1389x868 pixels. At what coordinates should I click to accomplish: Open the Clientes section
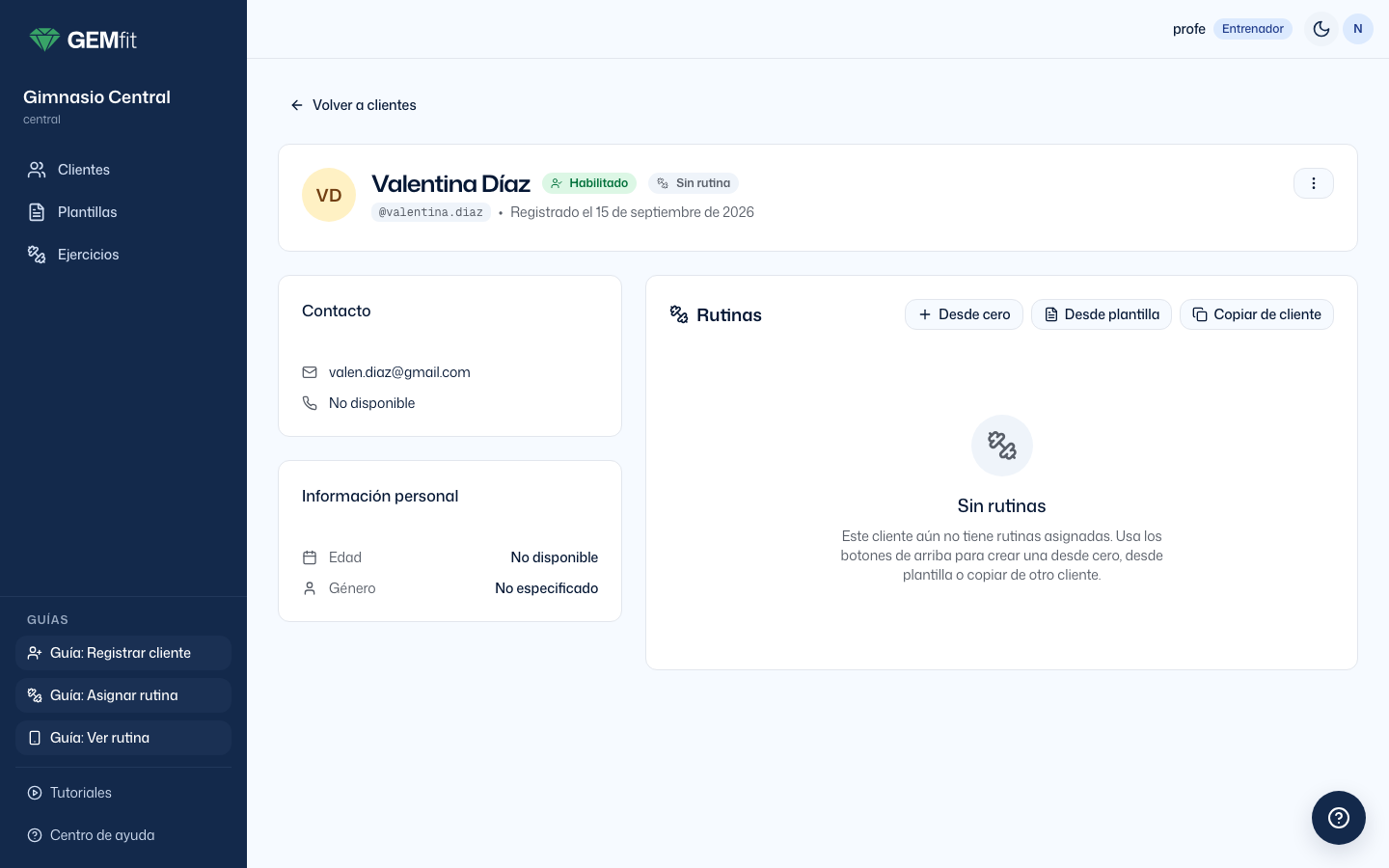point(123,170)
